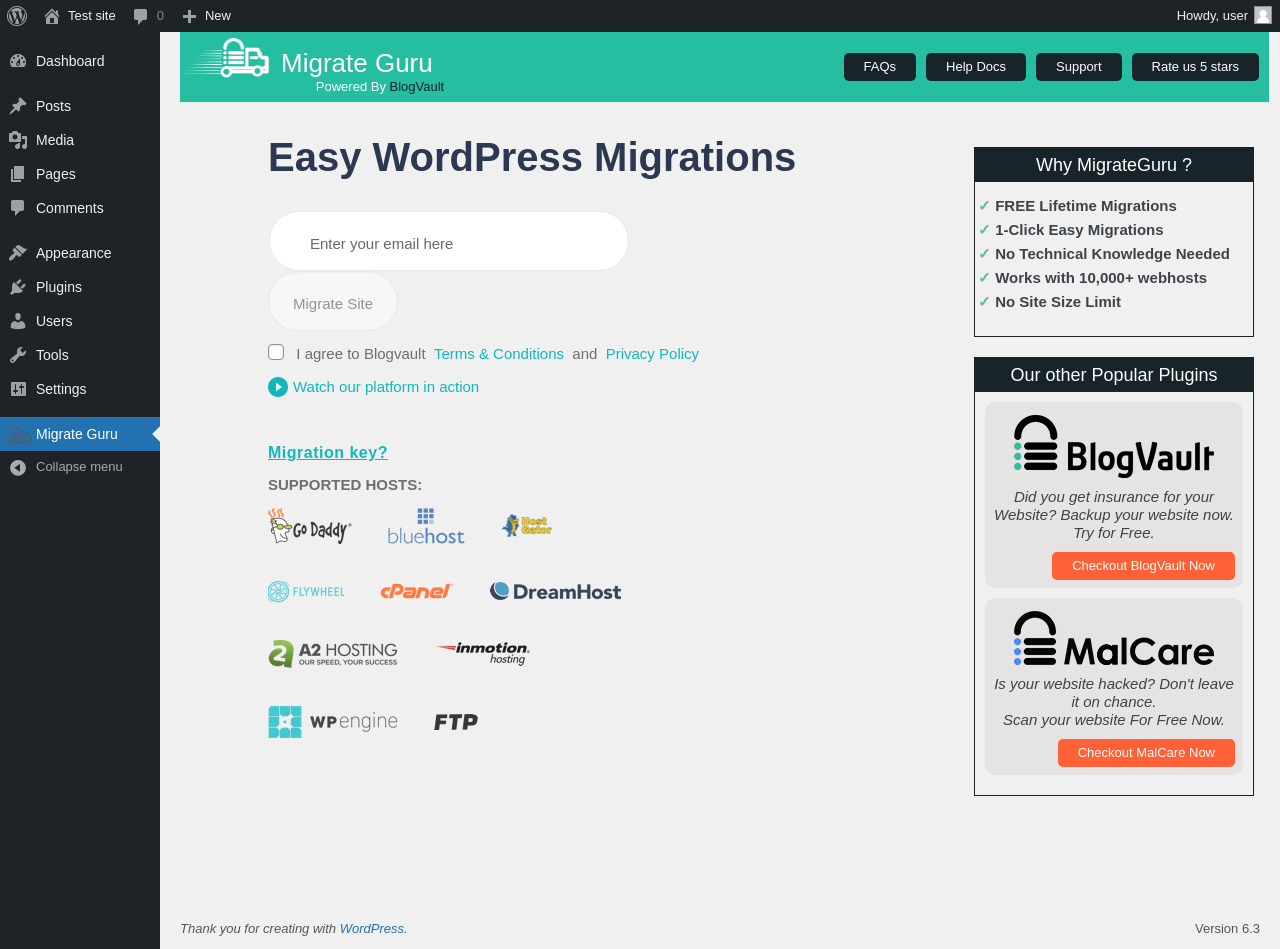Click the Media library icon
This screenshot has width=1280, height=949.
click(18, 140)
